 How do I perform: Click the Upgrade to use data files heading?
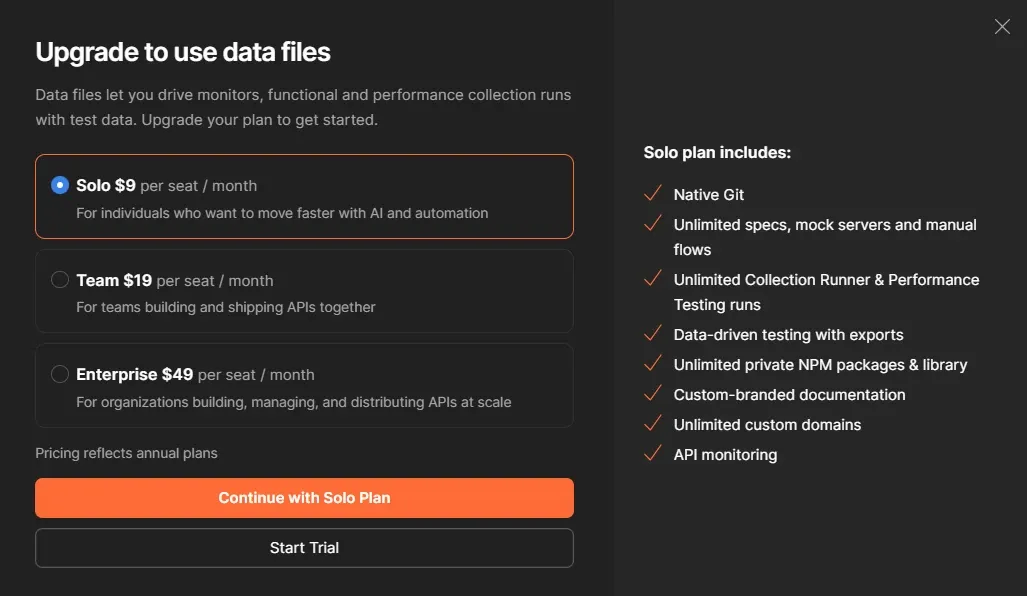[x=183, y=51]
